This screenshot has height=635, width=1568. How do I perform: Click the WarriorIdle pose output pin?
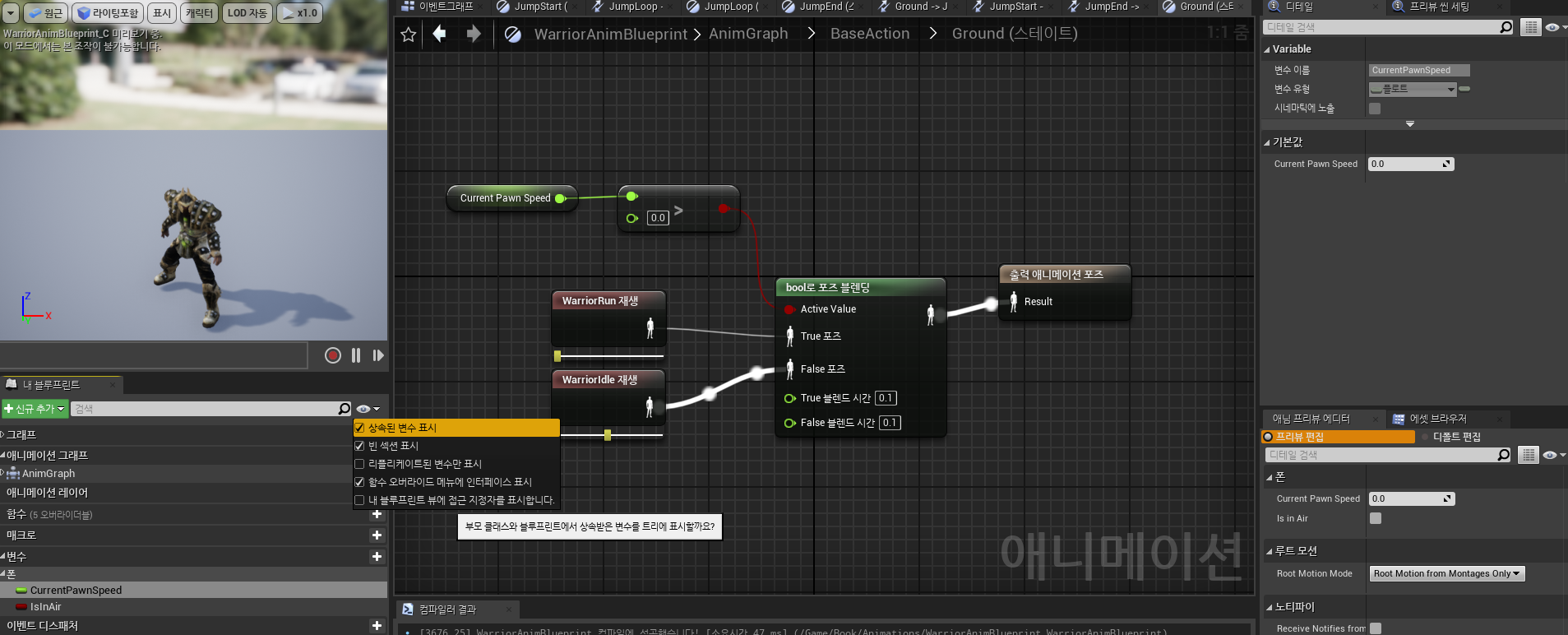pyautogui.click(x=650, y=406)
